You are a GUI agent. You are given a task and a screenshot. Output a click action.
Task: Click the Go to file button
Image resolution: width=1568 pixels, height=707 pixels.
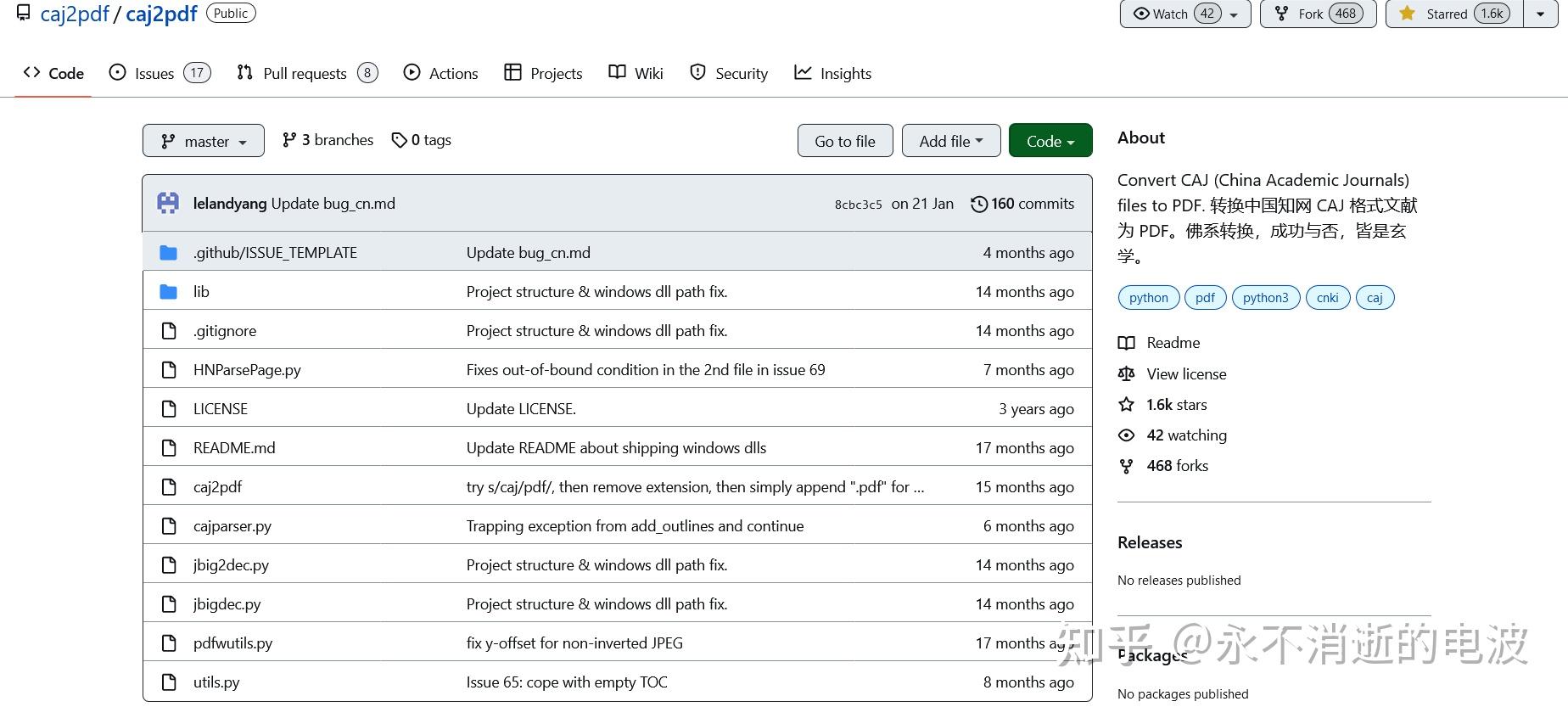845,141
